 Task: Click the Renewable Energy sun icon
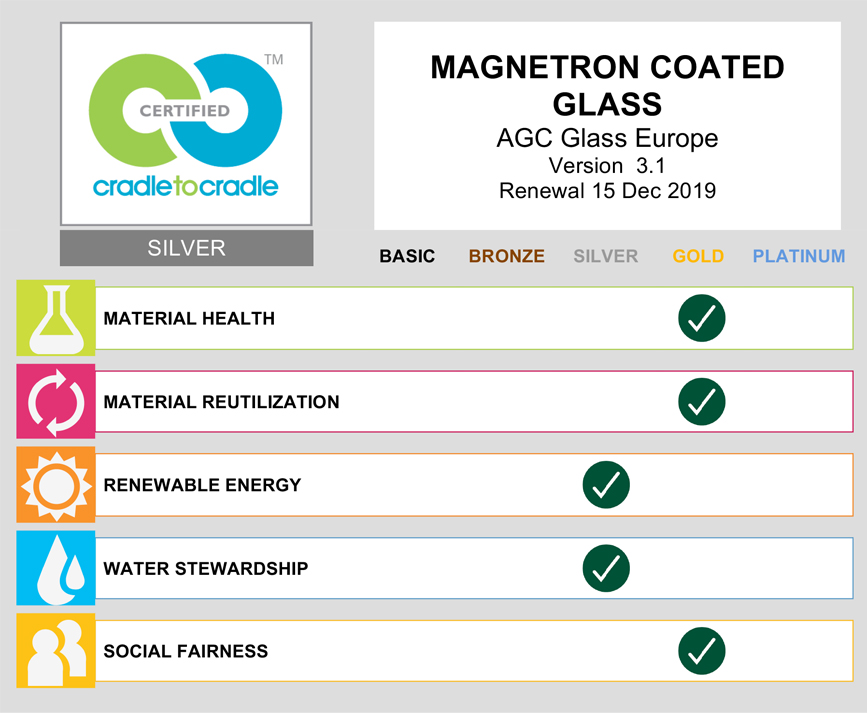(x=56, y=485)
